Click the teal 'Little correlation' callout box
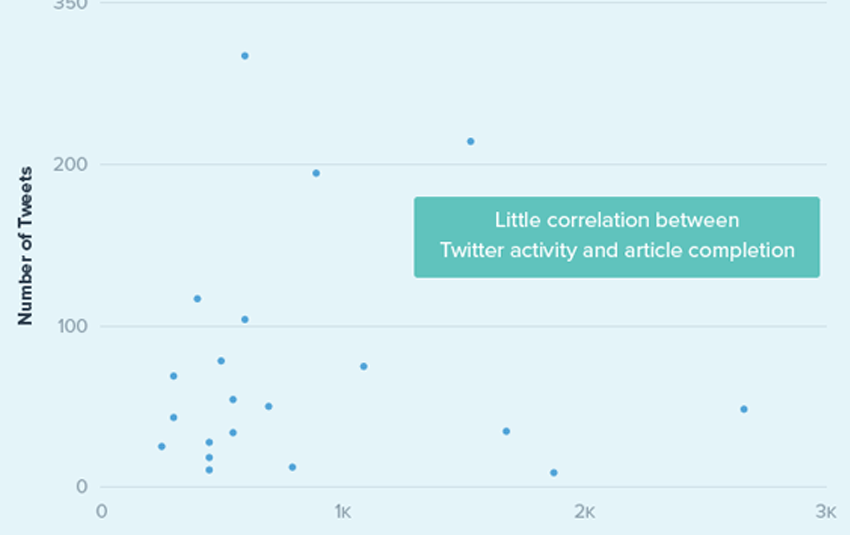 point(617,236)
